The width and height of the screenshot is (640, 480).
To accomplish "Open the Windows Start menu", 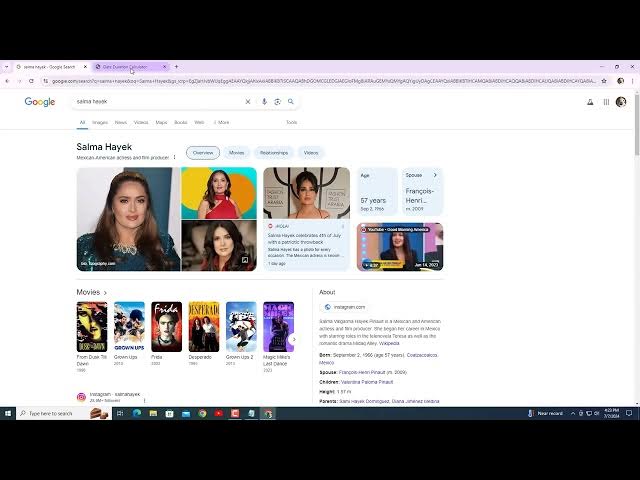I will (7, 413).
